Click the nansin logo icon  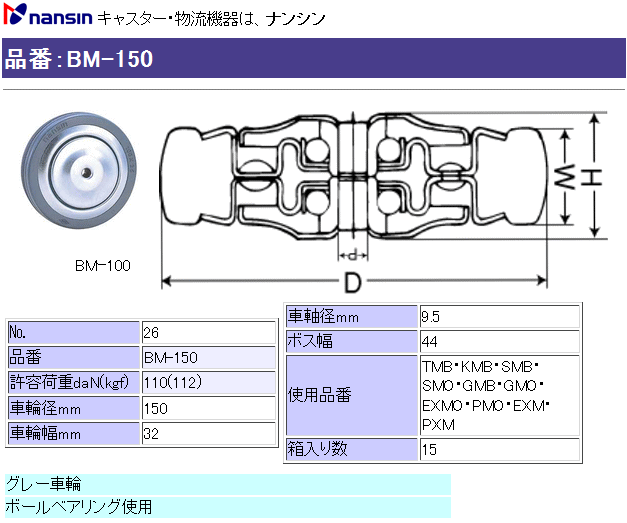15,14
